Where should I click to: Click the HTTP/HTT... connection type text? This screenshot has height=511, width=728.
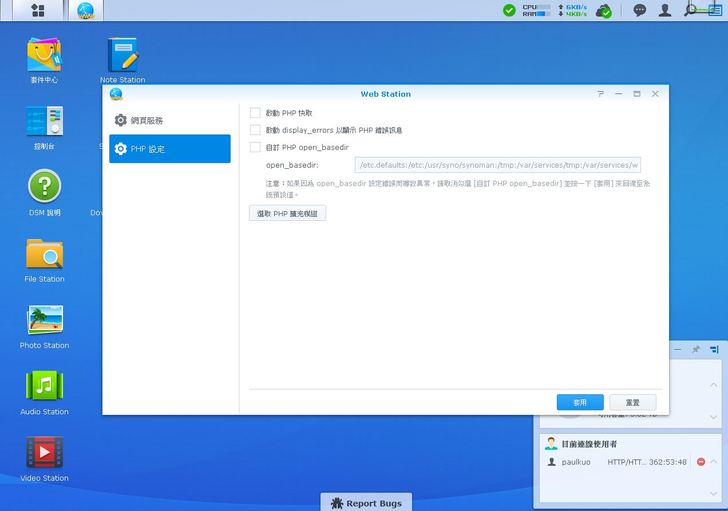[626, 462]
